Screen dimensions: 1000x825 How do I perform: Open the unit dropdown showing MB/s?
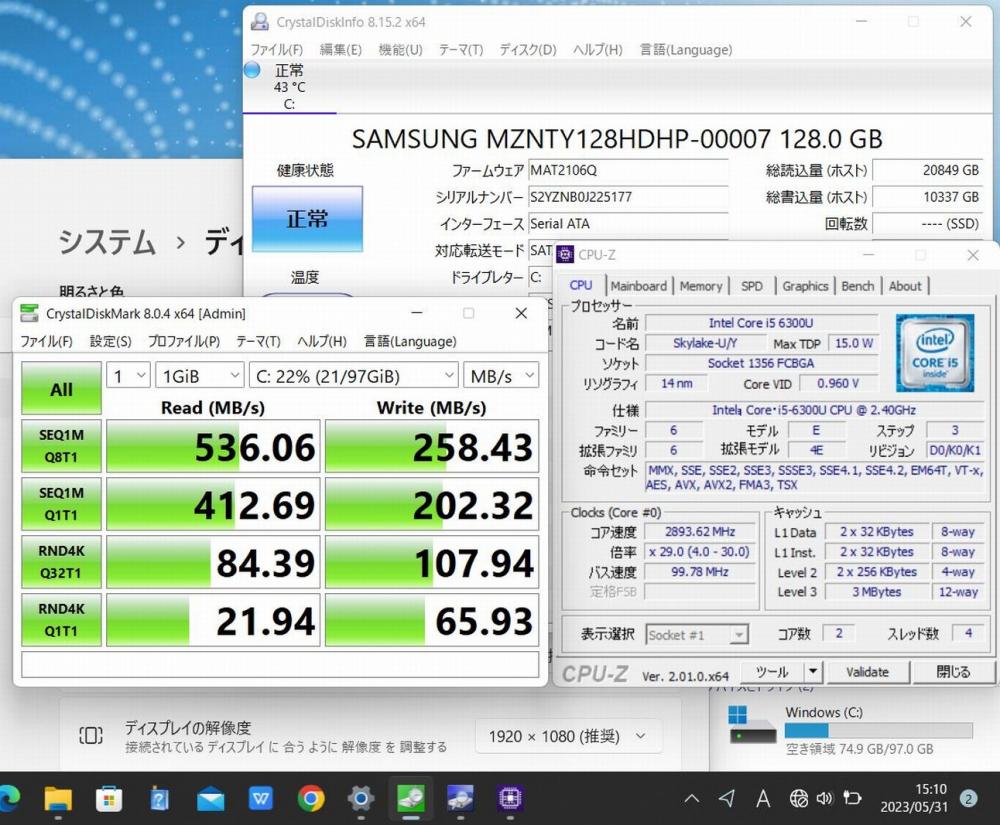(501, 376)
